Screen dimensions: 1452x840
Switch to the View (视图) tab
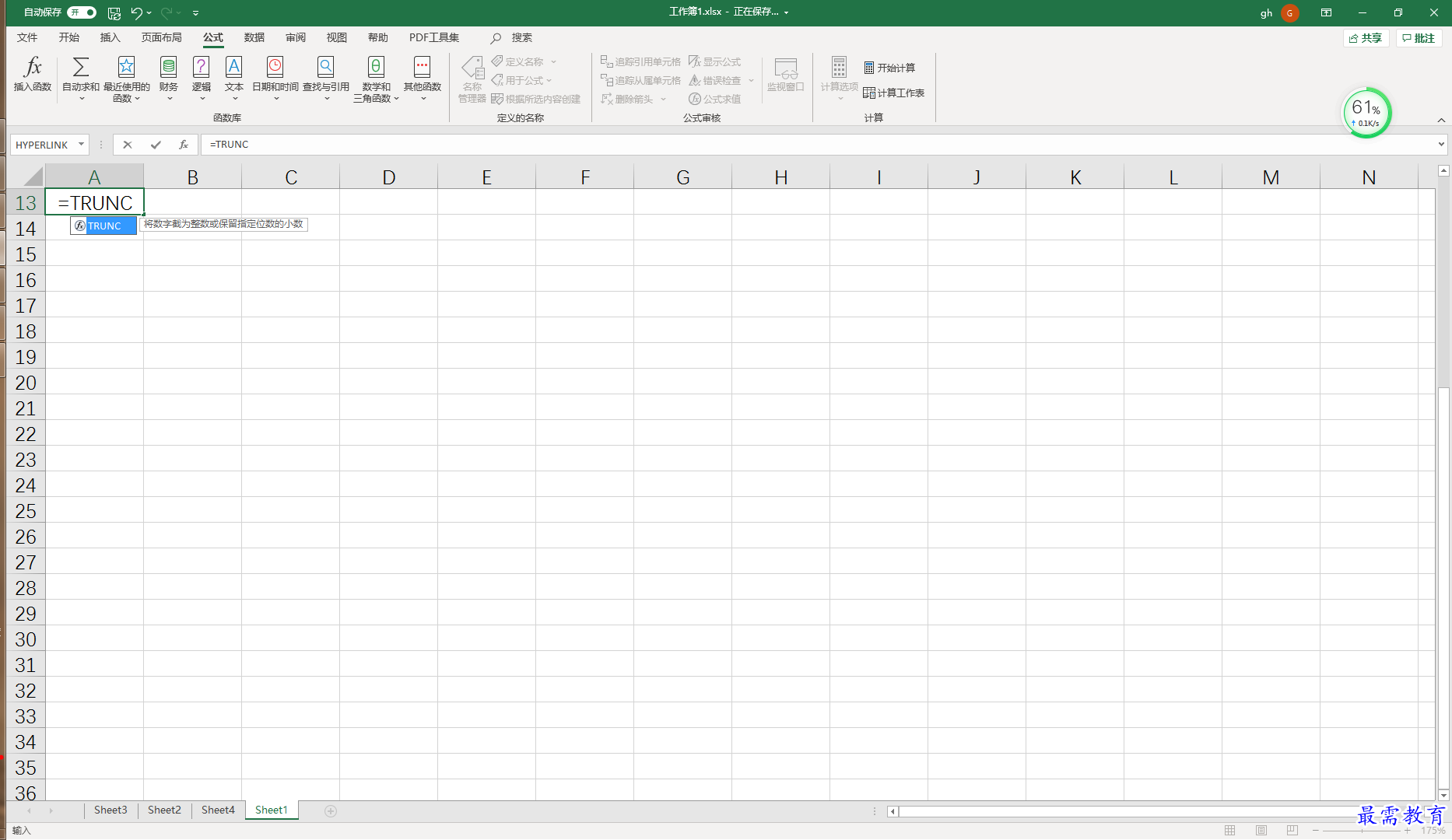(337, 37)
